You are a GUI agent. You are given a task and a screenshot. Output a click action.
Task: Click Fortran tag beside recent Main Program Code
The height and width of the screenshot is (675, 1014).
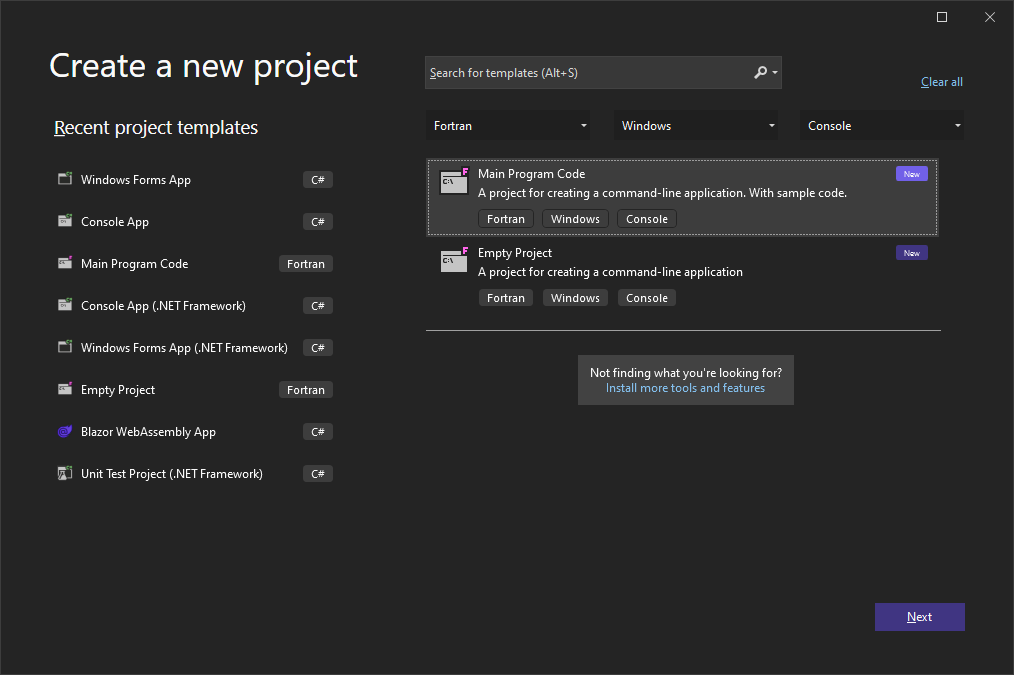click(x=306, y=263)
